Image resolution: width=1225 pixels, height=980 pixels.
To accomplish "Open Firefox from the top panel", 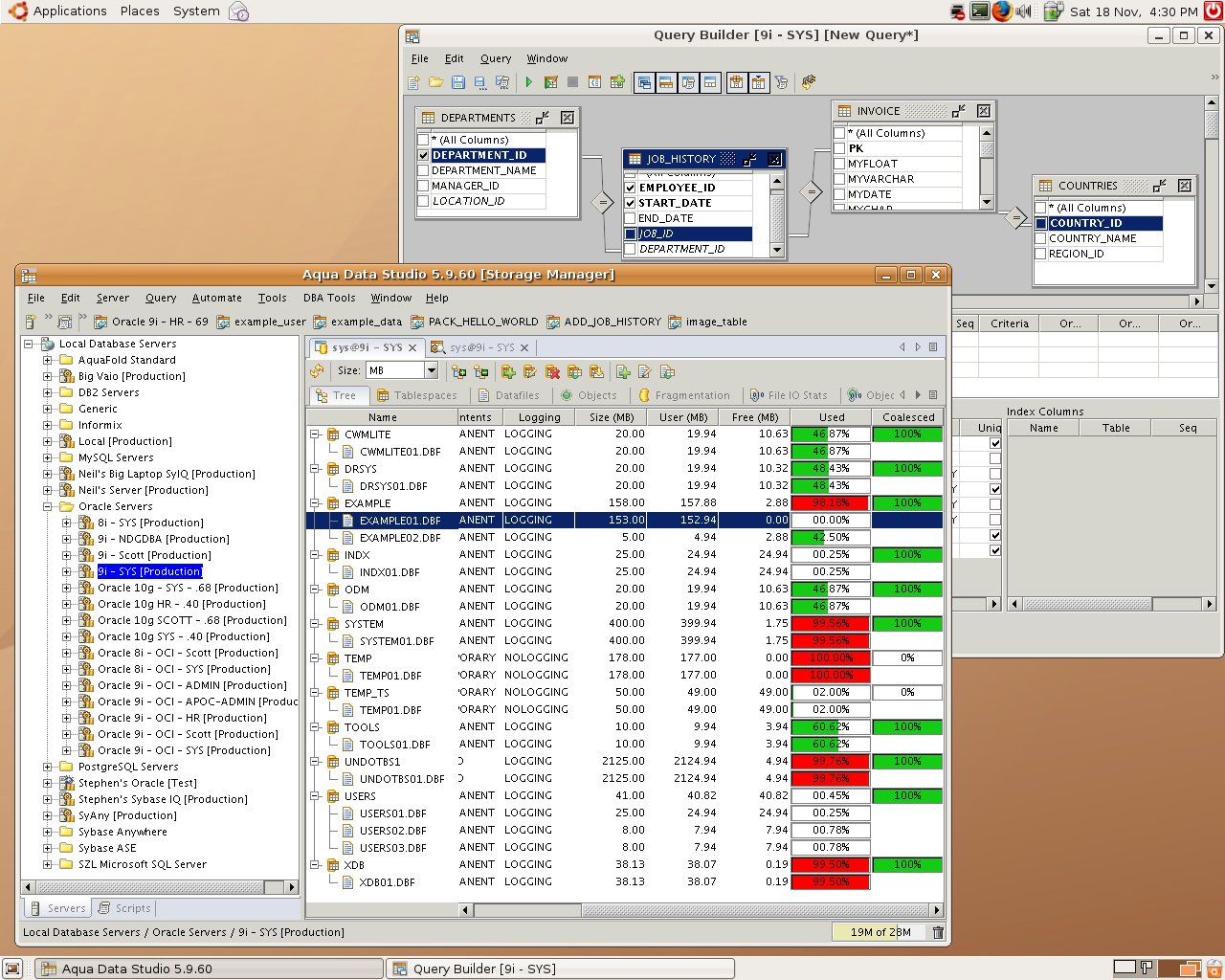I will tap(1002, 11).
